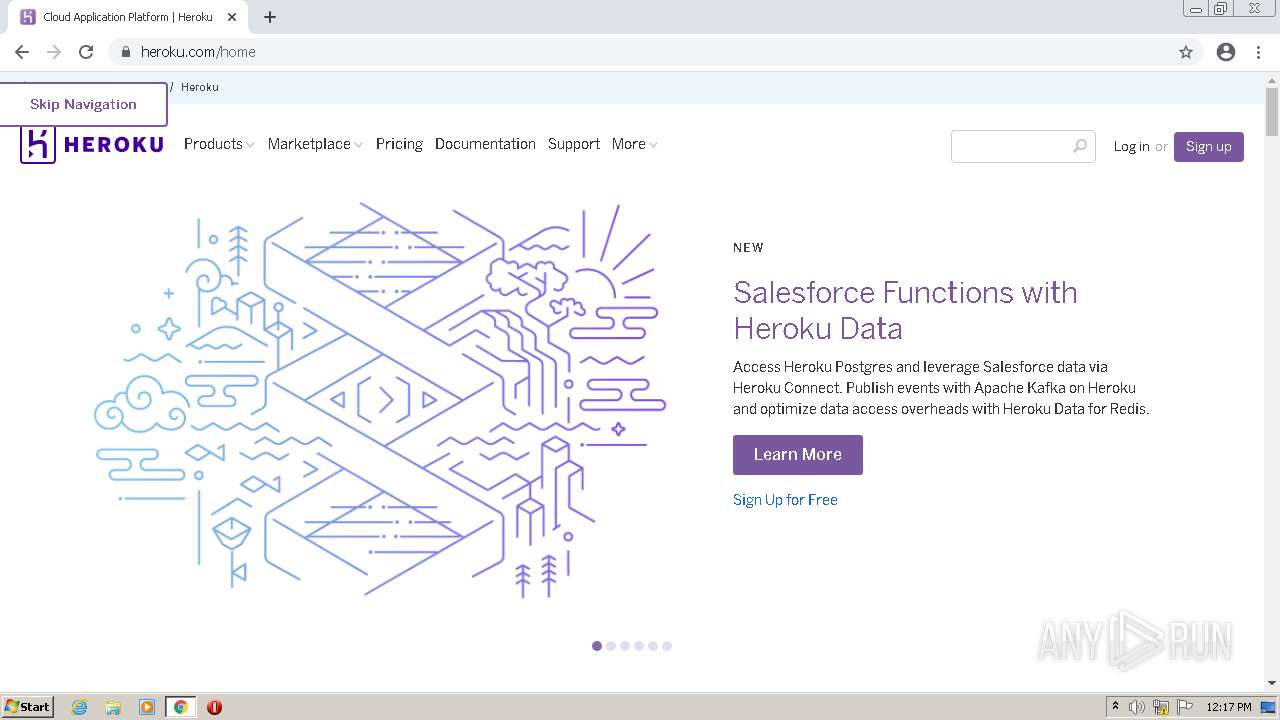Viewport: 1280px width, 720px height.
Task: Click the Learn More button
Action: [798, 454]
